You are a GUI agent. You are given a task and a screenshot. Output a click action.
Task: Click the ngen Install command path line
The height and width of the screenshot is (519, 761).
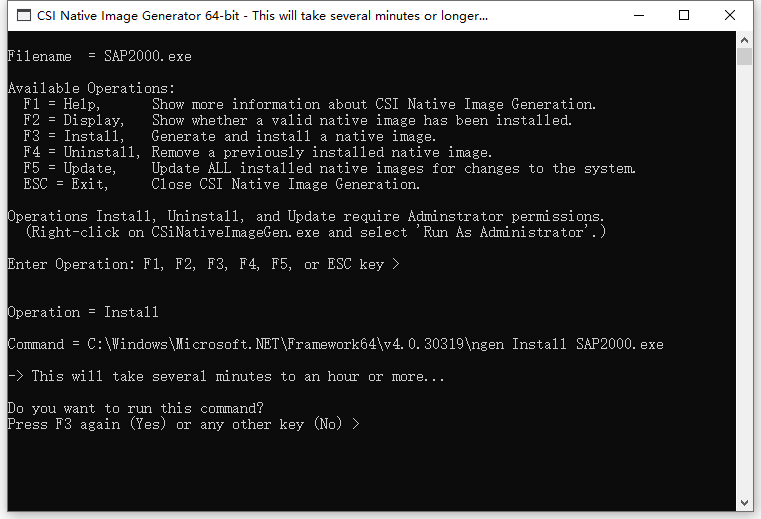pos(335,344)
